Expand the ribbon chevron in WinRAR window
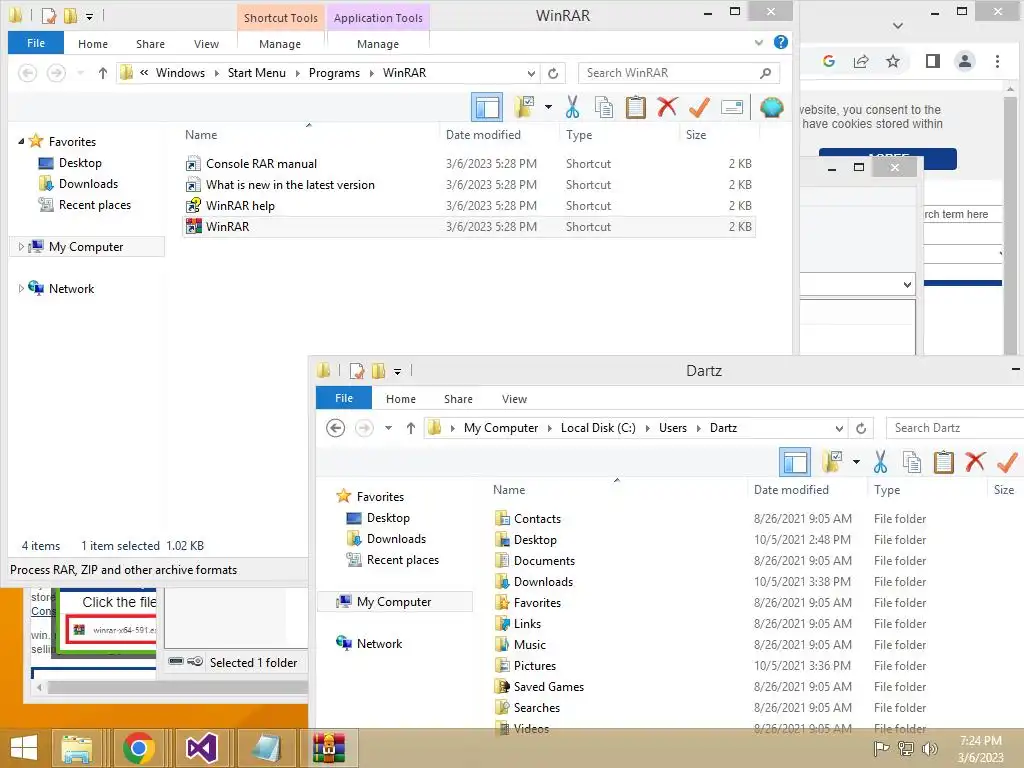This screenshot has width=1024, height=768. pos(758,43)
